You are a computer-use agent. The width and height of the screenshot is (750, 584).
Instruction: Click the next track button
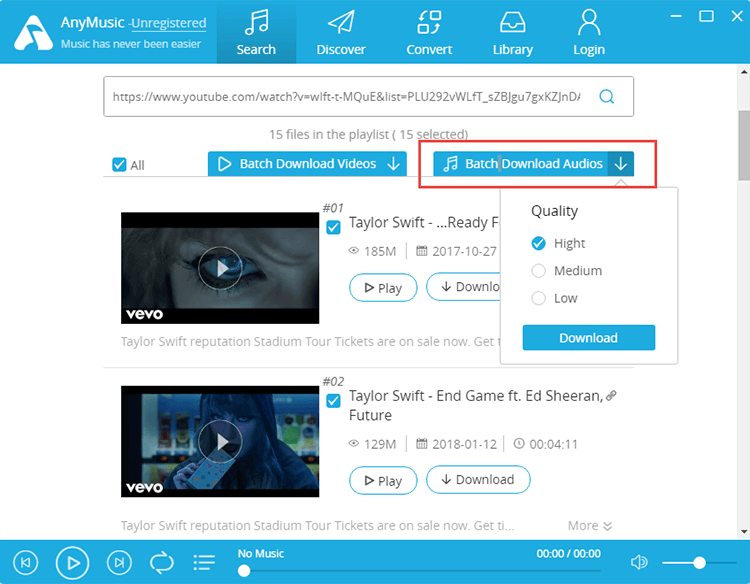click(119, 562)
